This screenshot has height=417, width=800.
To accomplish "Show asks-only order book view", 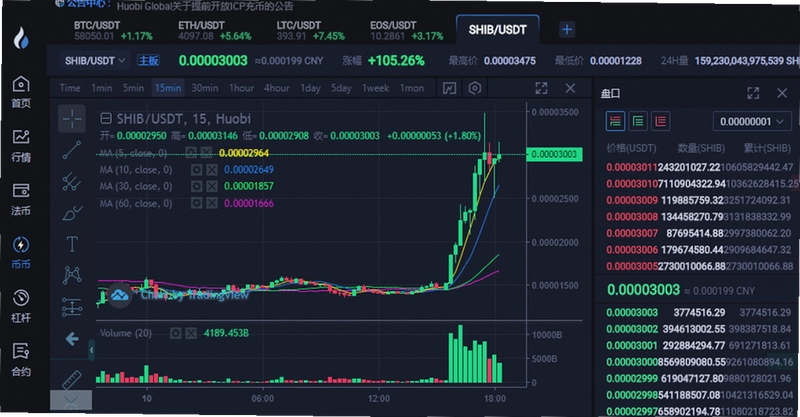I will (660, 121).
